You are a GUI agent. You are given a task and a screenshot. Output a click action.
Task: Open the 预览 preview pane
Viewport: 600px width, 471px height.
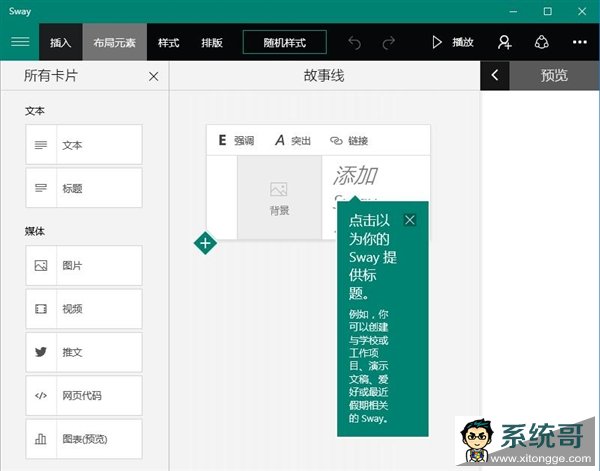(x=554, y=75)
